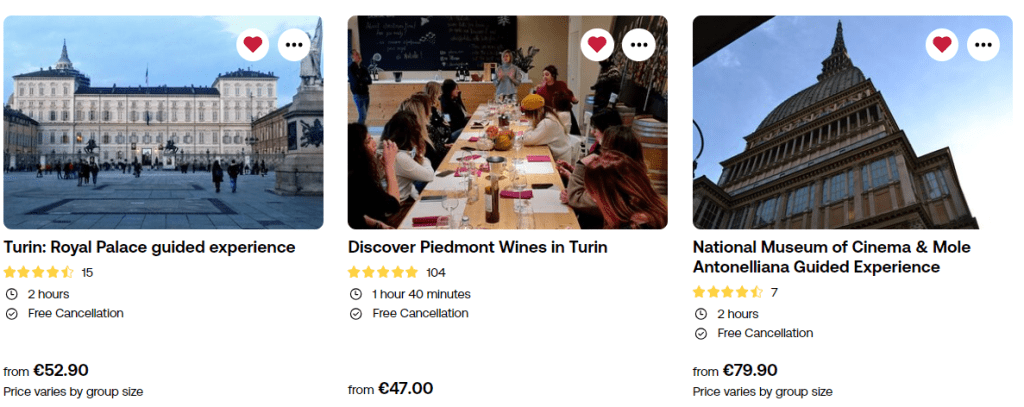Viewport: 1024px width, 407px height.
Task: Toggle favorite heart on Mole Antonelliana card
Action: (941, 44)
